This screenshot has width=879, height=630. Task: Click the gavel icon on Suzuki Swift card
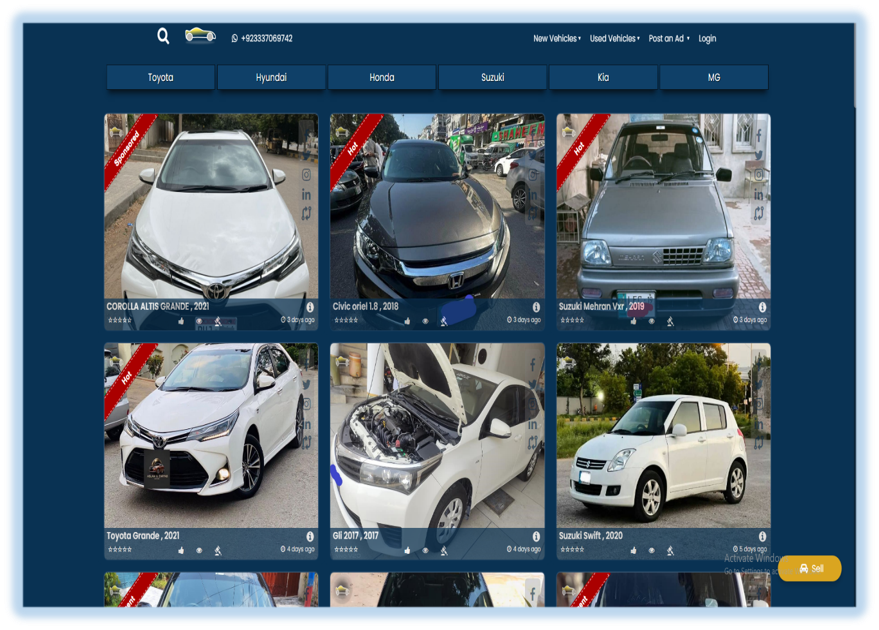[x=670, y=550]
